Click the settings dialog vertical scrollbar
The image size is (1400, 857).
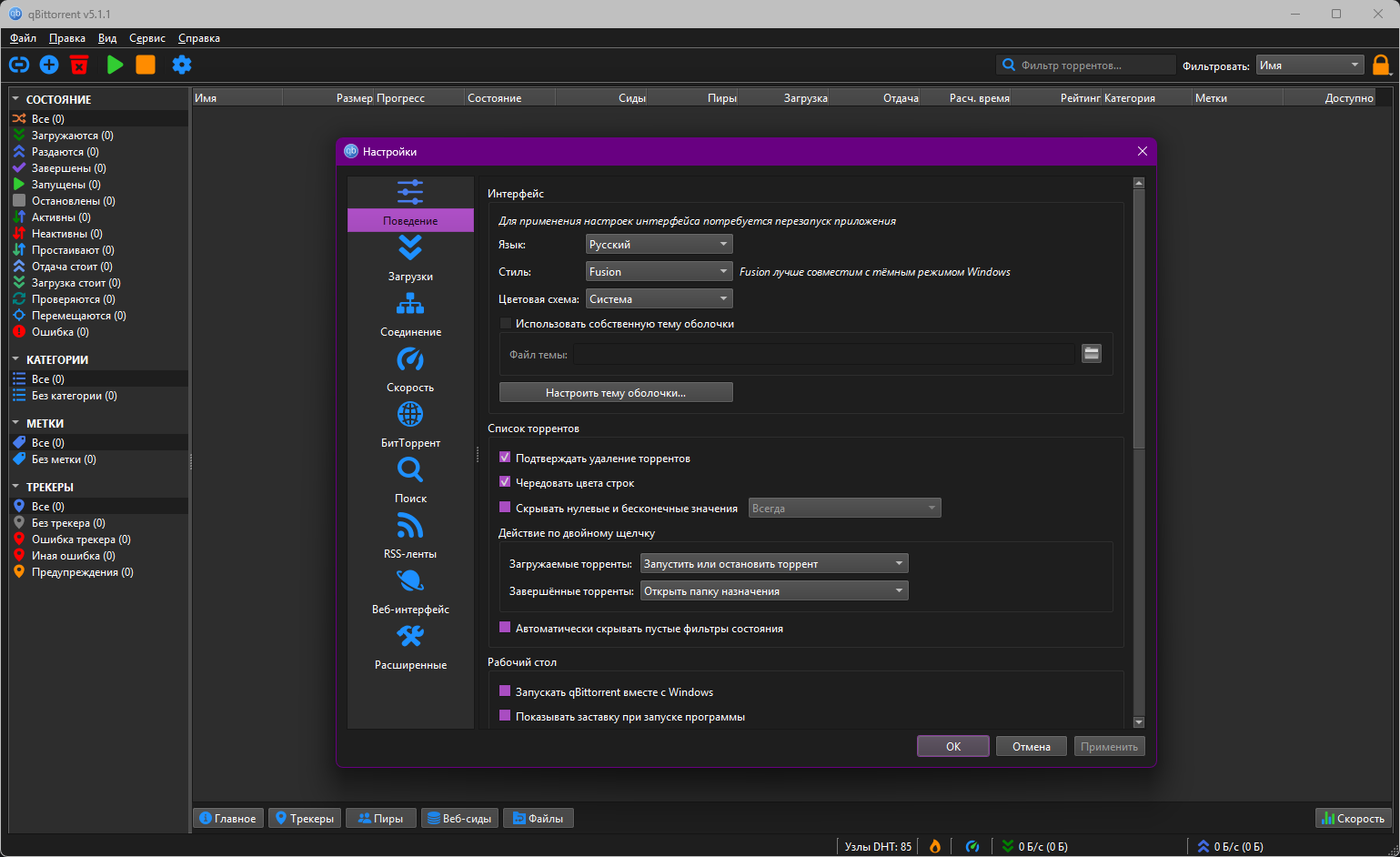[x=1139, y=452]
